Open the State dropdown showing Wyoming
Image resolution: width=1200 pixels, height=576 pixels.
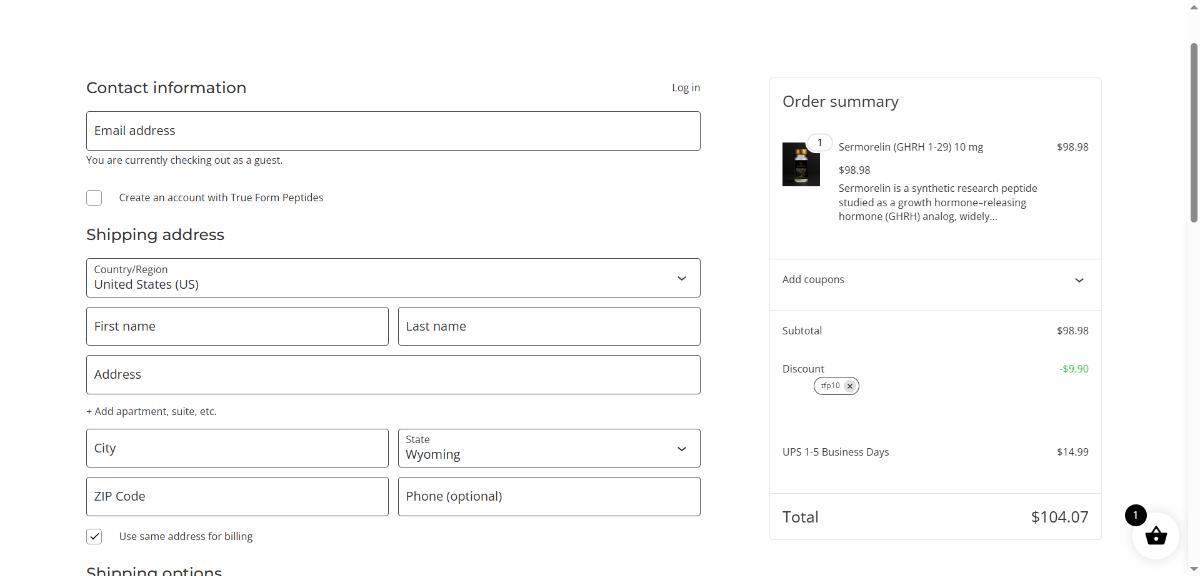pyautogui.click(x=549, y=448)
